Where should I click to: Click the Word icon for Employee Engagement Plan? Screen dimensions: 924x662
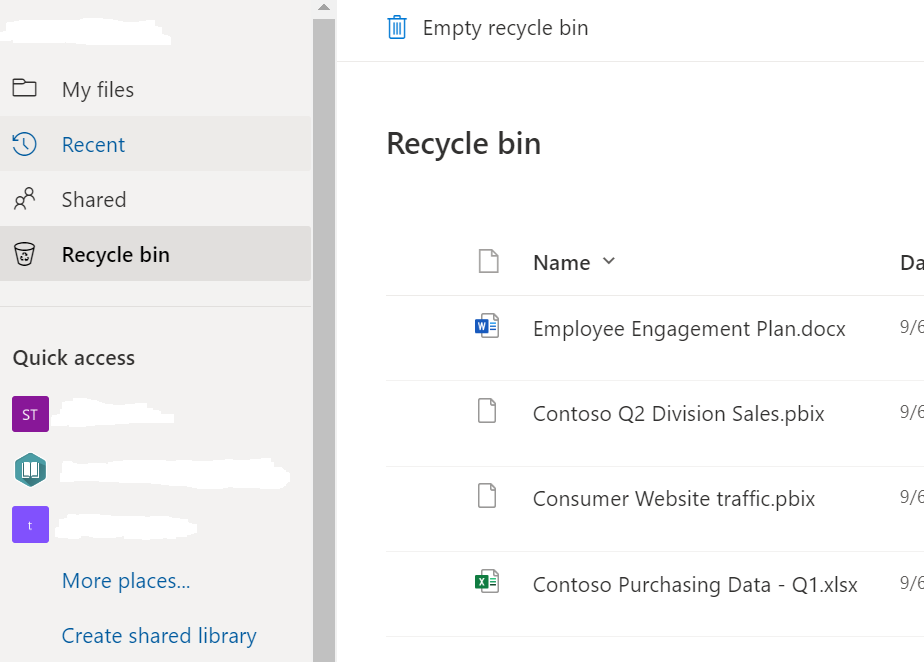tap(487, 326)
